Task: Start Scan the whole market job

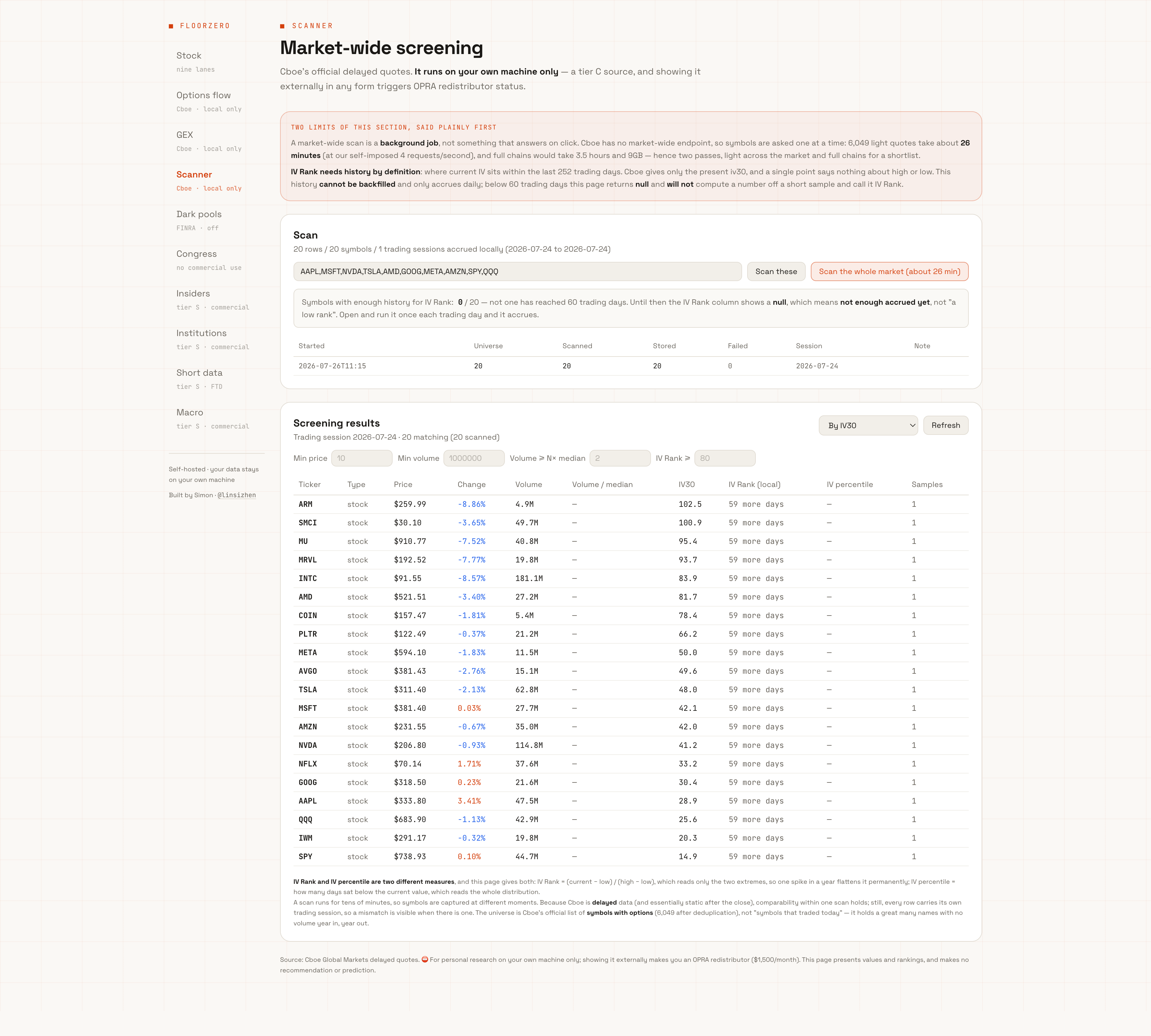Action: click(889, 271)
